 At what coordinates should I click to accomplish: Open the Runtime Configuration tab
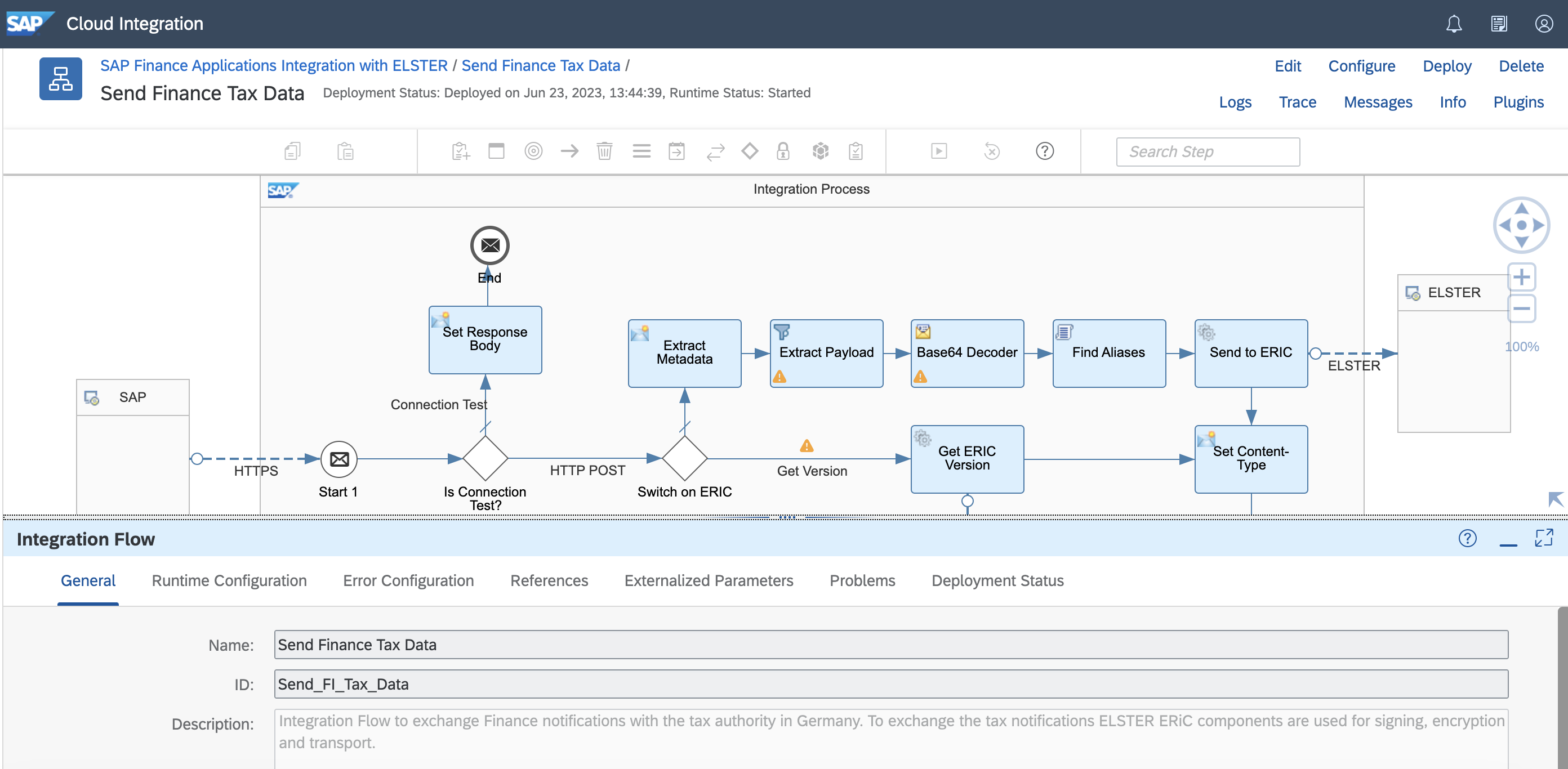tap(229, 580)
